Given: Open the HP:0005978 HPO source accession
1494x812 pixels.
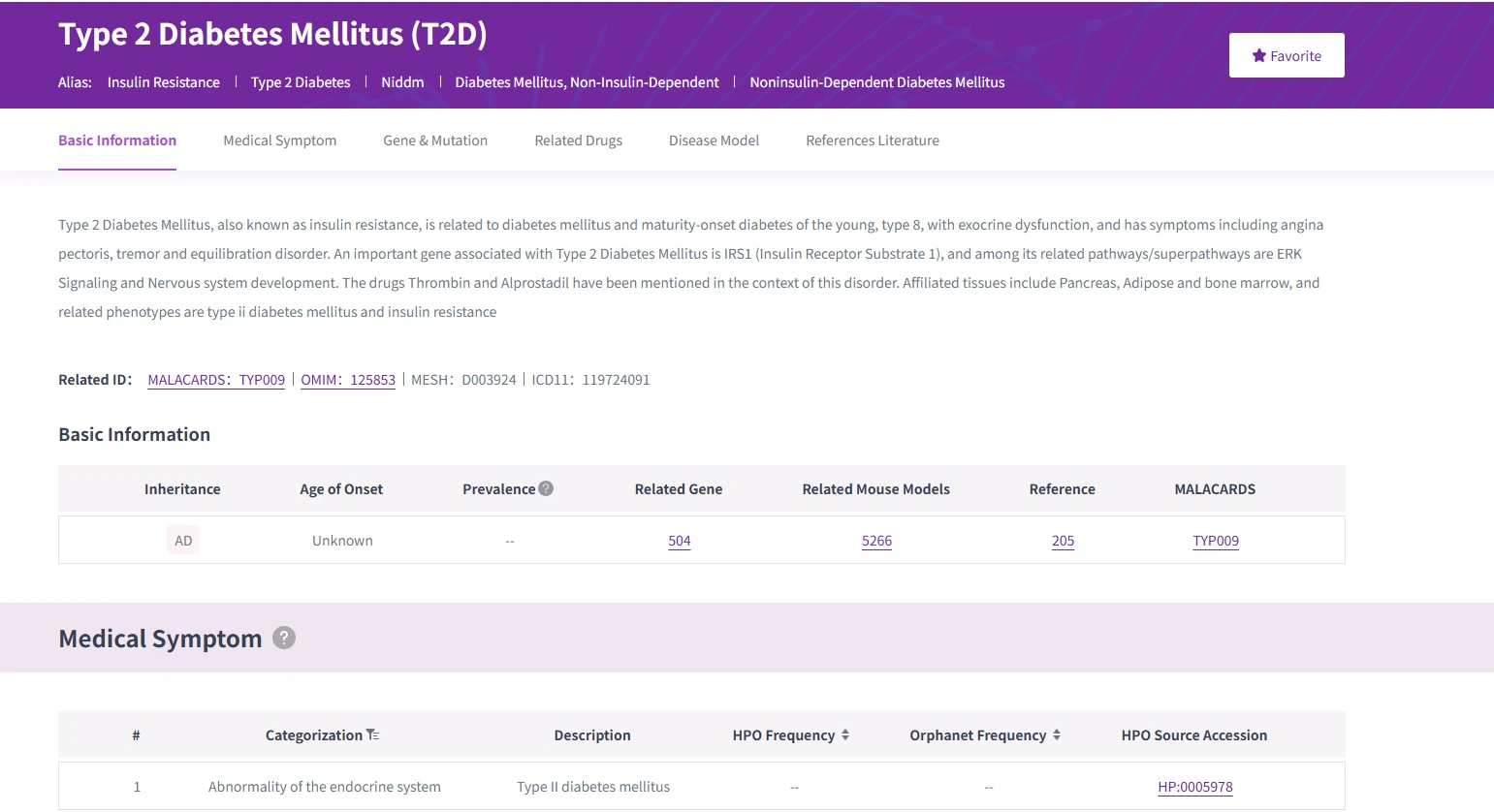Looking at the screenshot, I should tap(1194, 786).
